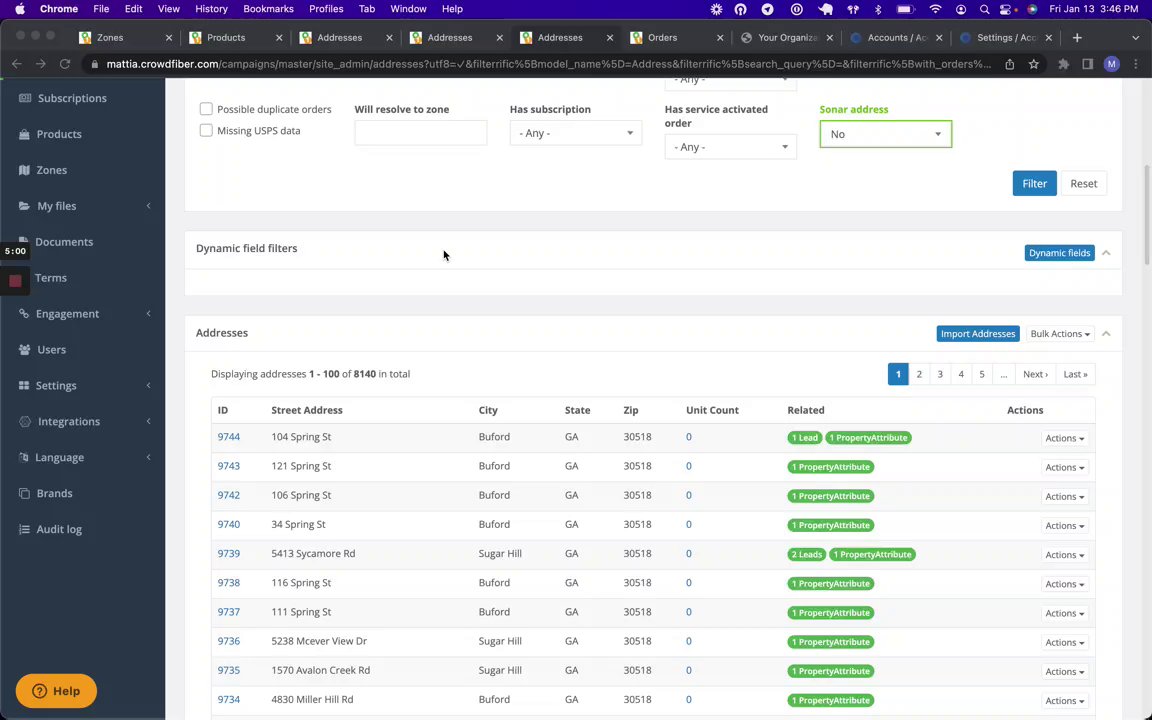Open the Profiles menu

(326, 9)
